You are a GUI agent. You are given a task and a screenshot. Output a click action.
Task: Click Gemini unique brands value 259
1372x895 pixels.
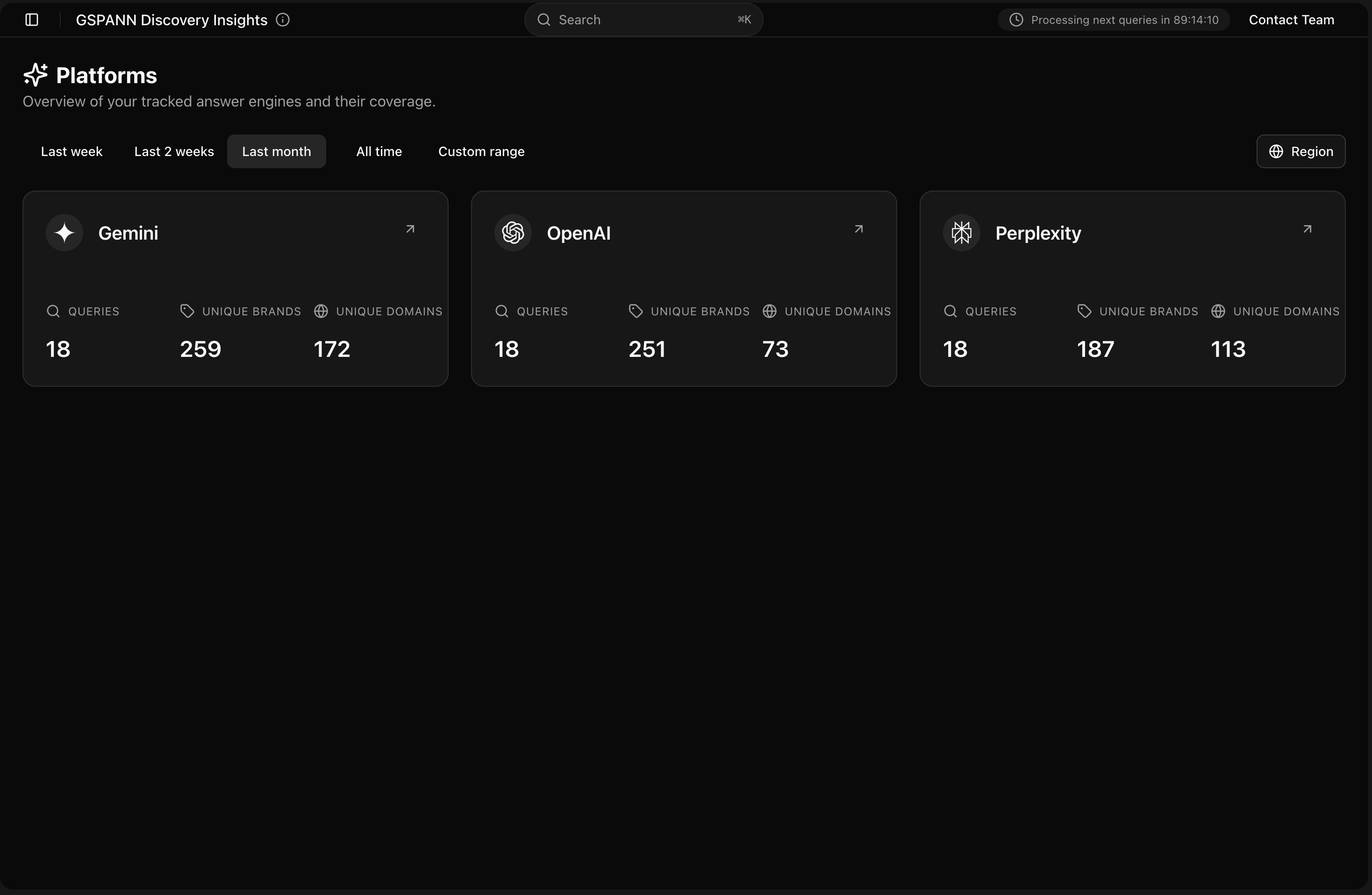click(x=200, y=349)
